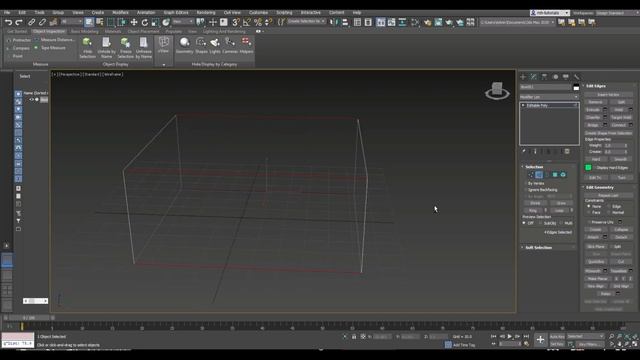The width and height of the screenshot is (640, 360).
Task: Click the Connect button
Action: (x=618, y=125)
